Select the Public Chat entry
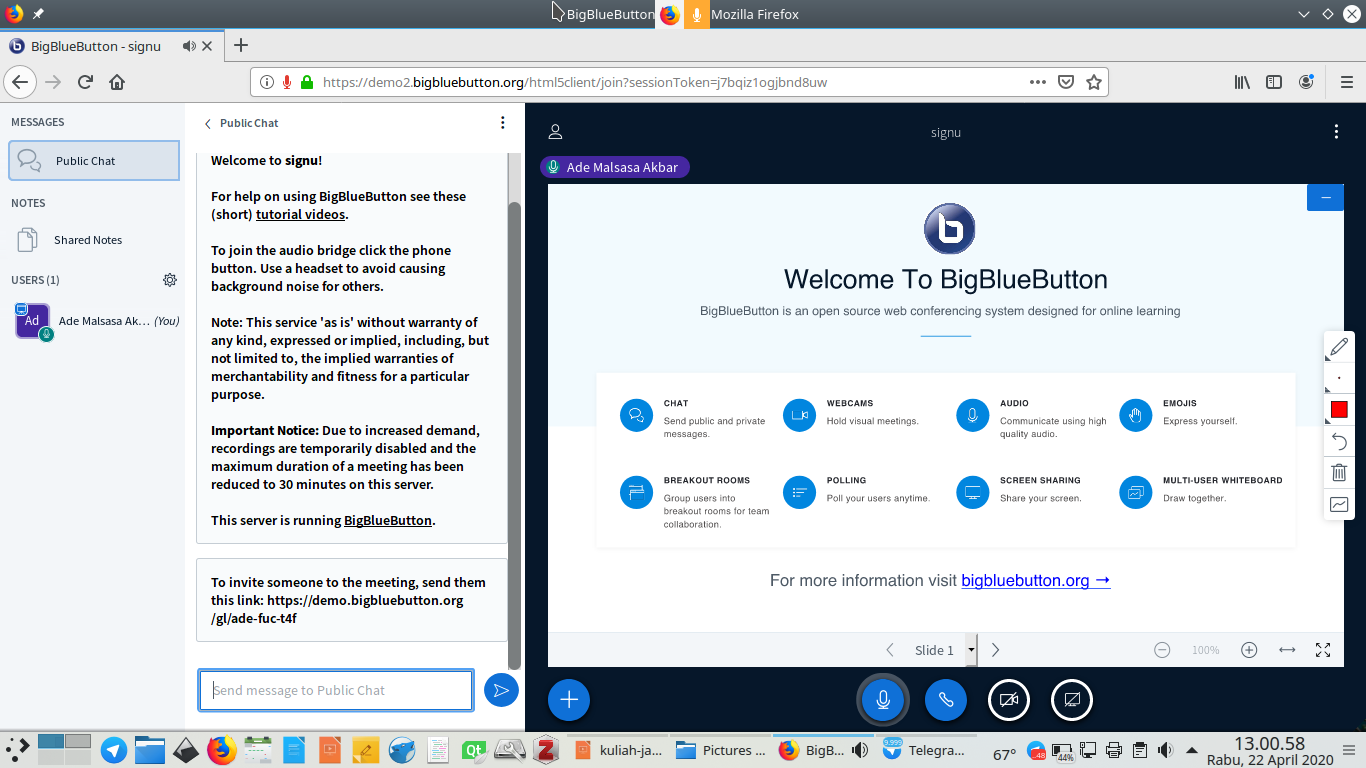The height and width of the screenshot is (768, 1366). point(93,160)
